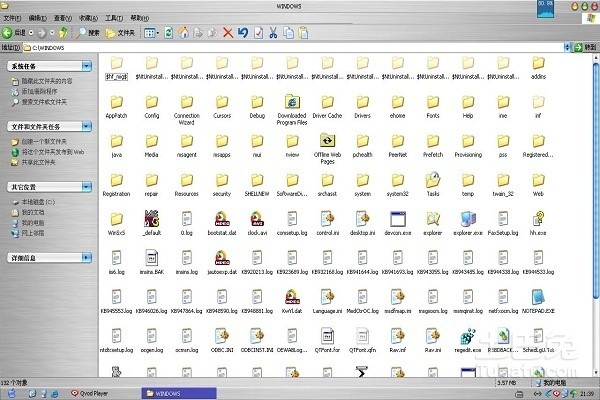Image resolution: width=600 pixels, height=400 pixels.
Task: Click the 添加/删除程序 link
Action: pos(39,91)
